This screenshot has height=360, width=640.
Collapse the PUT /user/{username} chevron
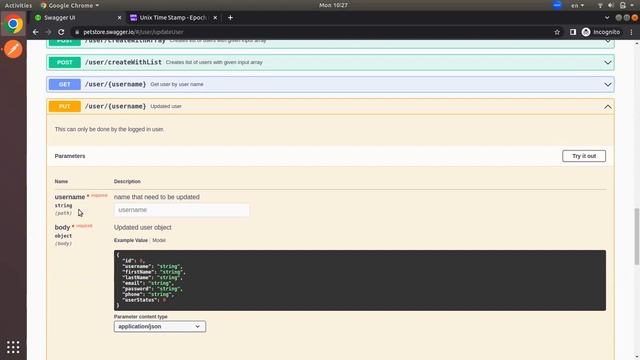[607, 107]
